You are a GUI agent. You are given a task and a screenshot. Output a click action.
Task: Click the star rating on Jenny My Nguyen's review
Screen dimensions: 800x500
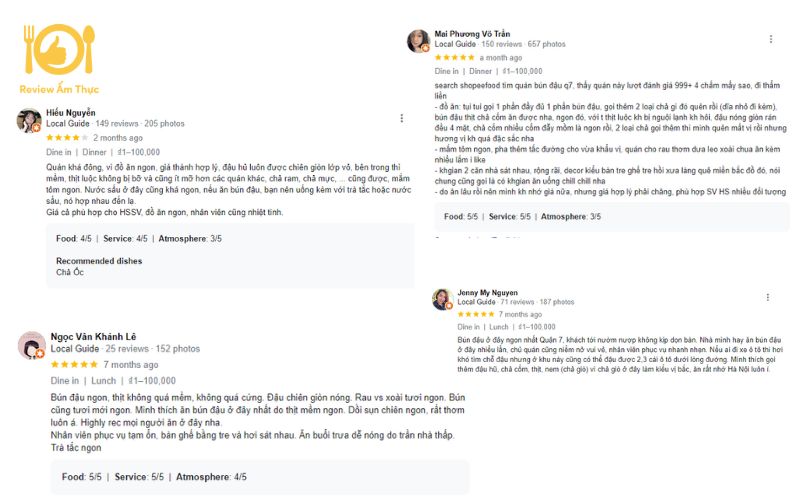478,314
